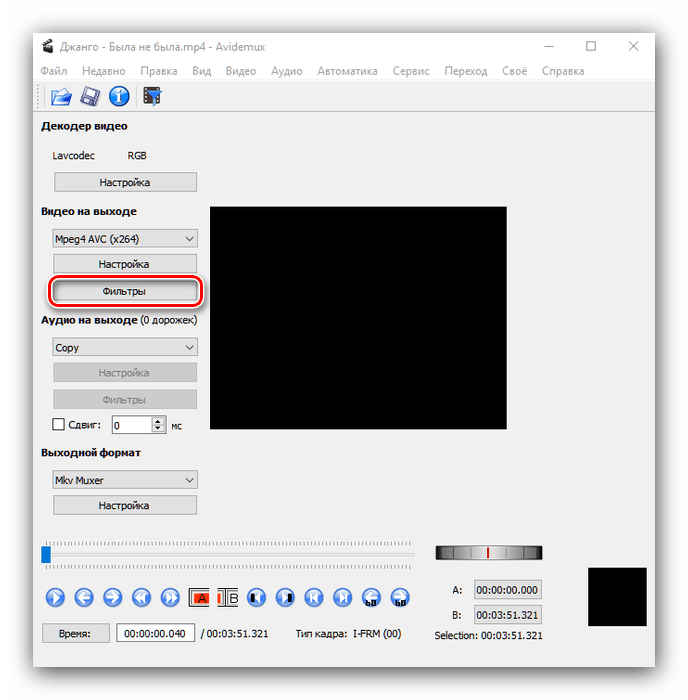Expand the Mkv Muxer output format dropdown
Screen dimensions: 688x700
tap(125, 480)
